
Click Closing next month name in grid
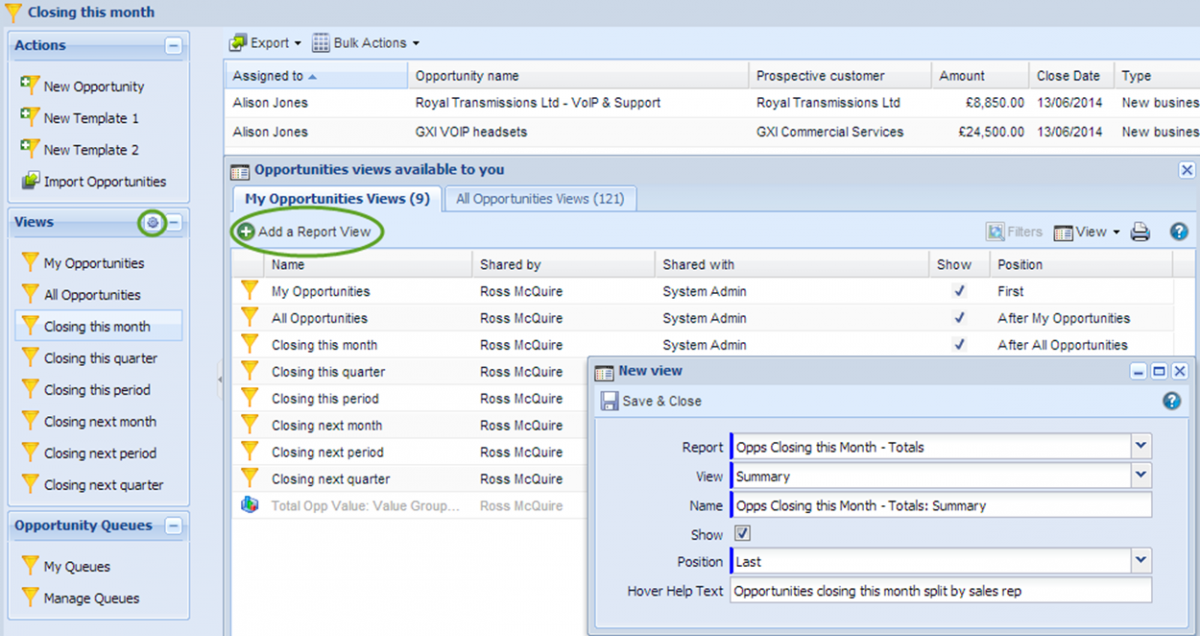click(327, 425)
